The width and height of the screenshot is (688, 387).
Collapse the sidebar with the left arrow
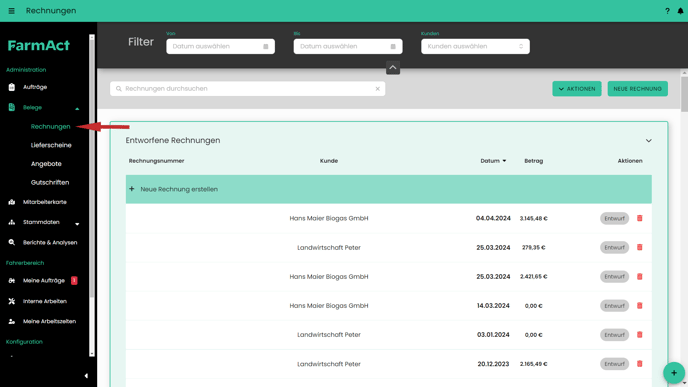click(86, 376)
